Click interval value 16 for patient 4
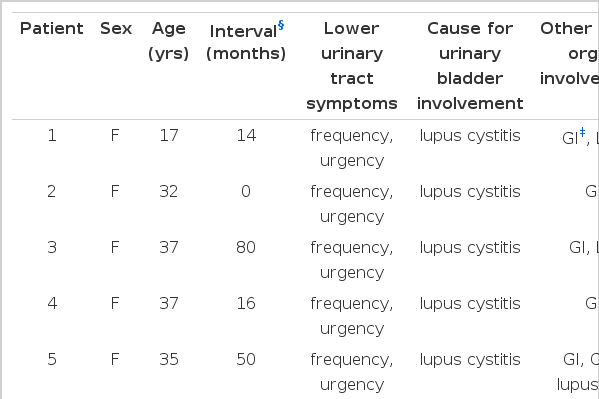 click(246, 303)
